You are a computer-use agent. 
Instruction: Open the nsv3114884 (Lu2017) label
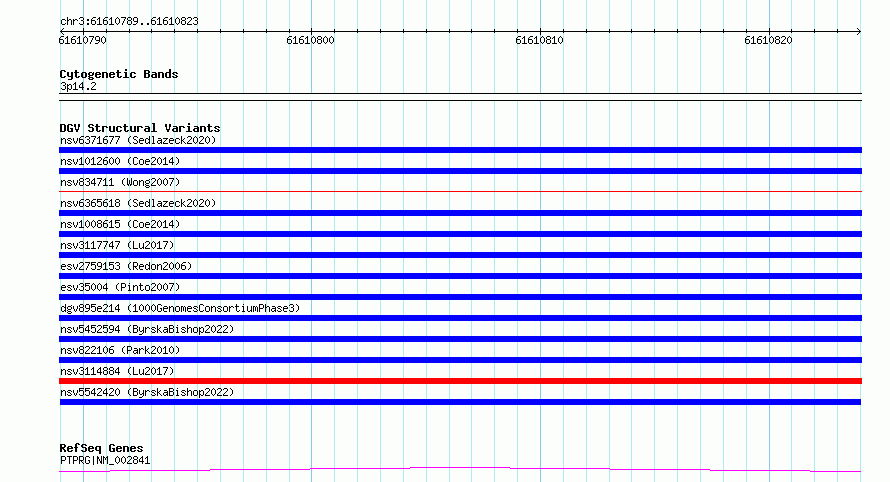[x=117, y=371]
